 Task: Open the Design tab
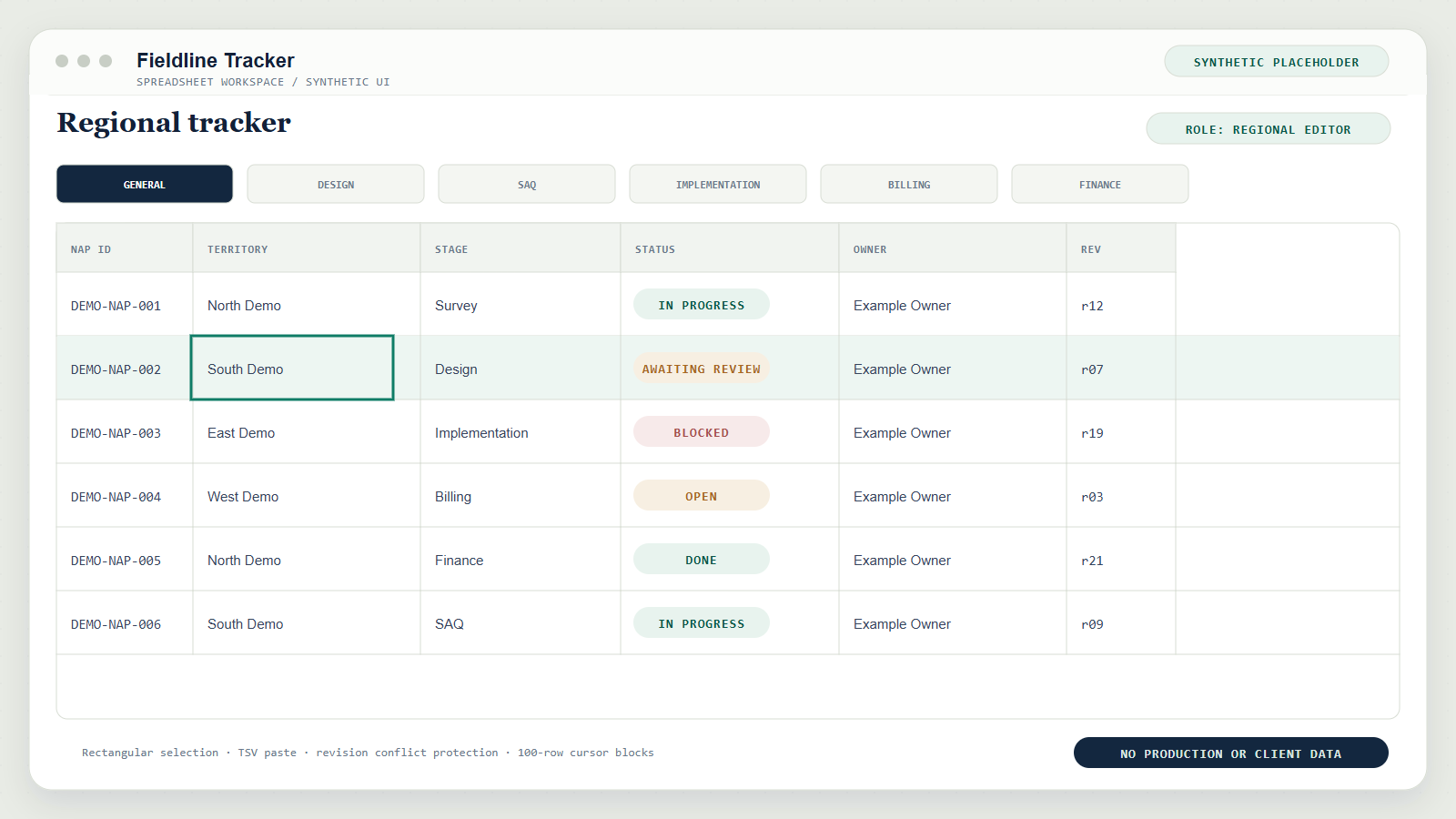tap(336, 184)
